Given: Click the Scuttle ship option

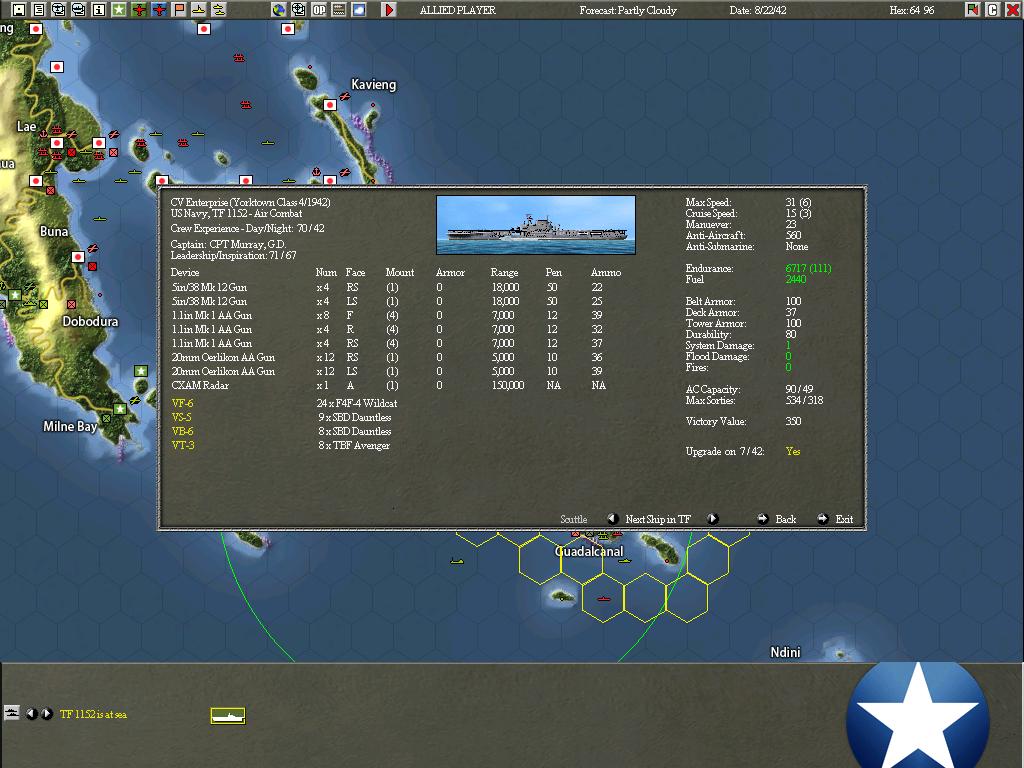Looking at the screenshot, I should coord(573,519).
